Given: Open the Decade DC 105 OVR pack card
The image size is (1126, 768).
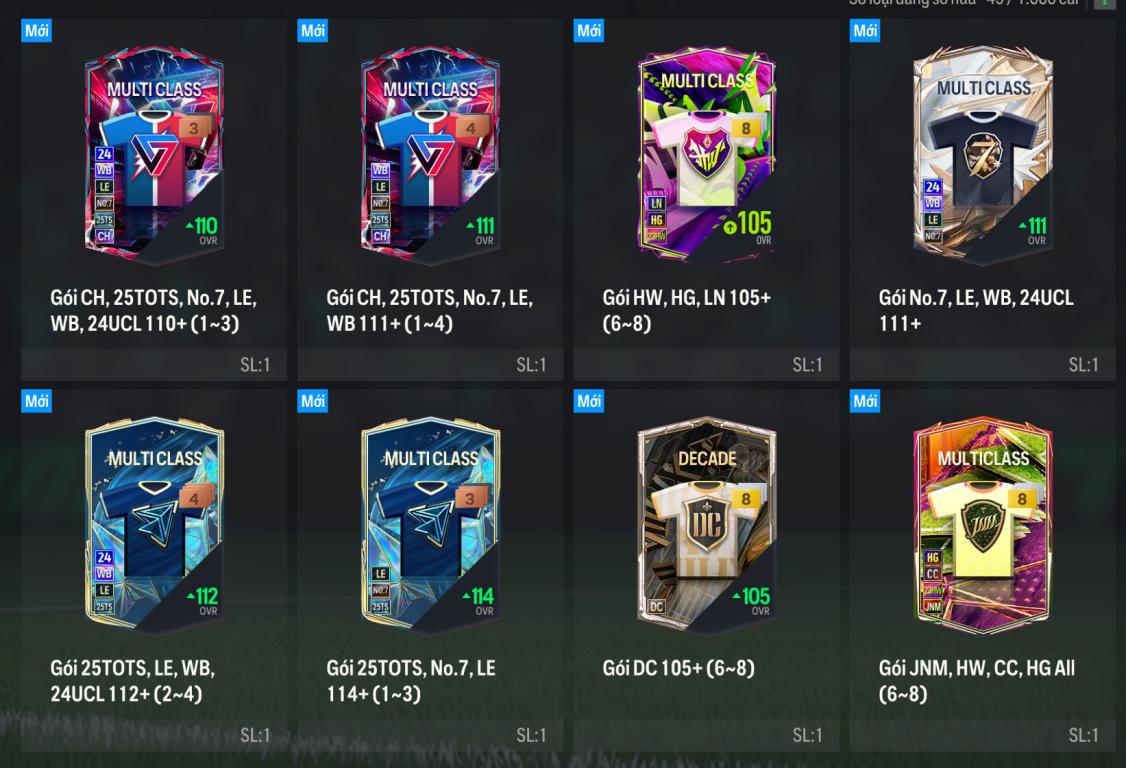Looking at the screenshot, I should tap(707, 527).
